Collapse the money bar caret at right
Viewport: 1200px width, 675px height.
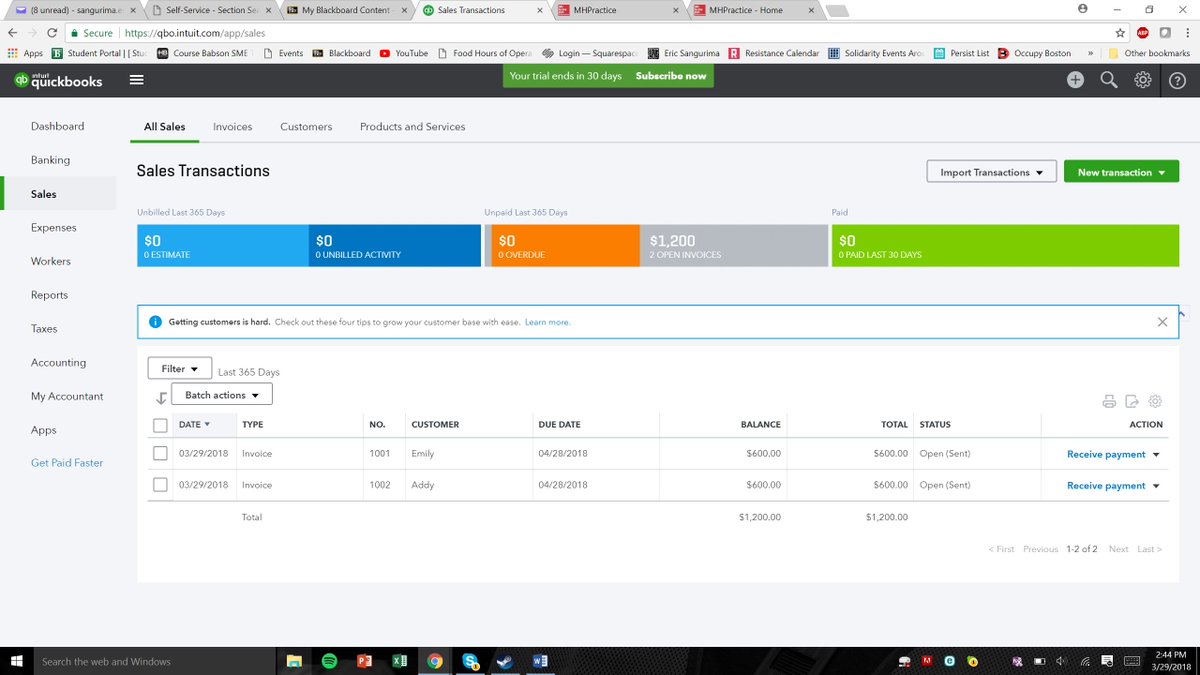[x=1181, y=314]
